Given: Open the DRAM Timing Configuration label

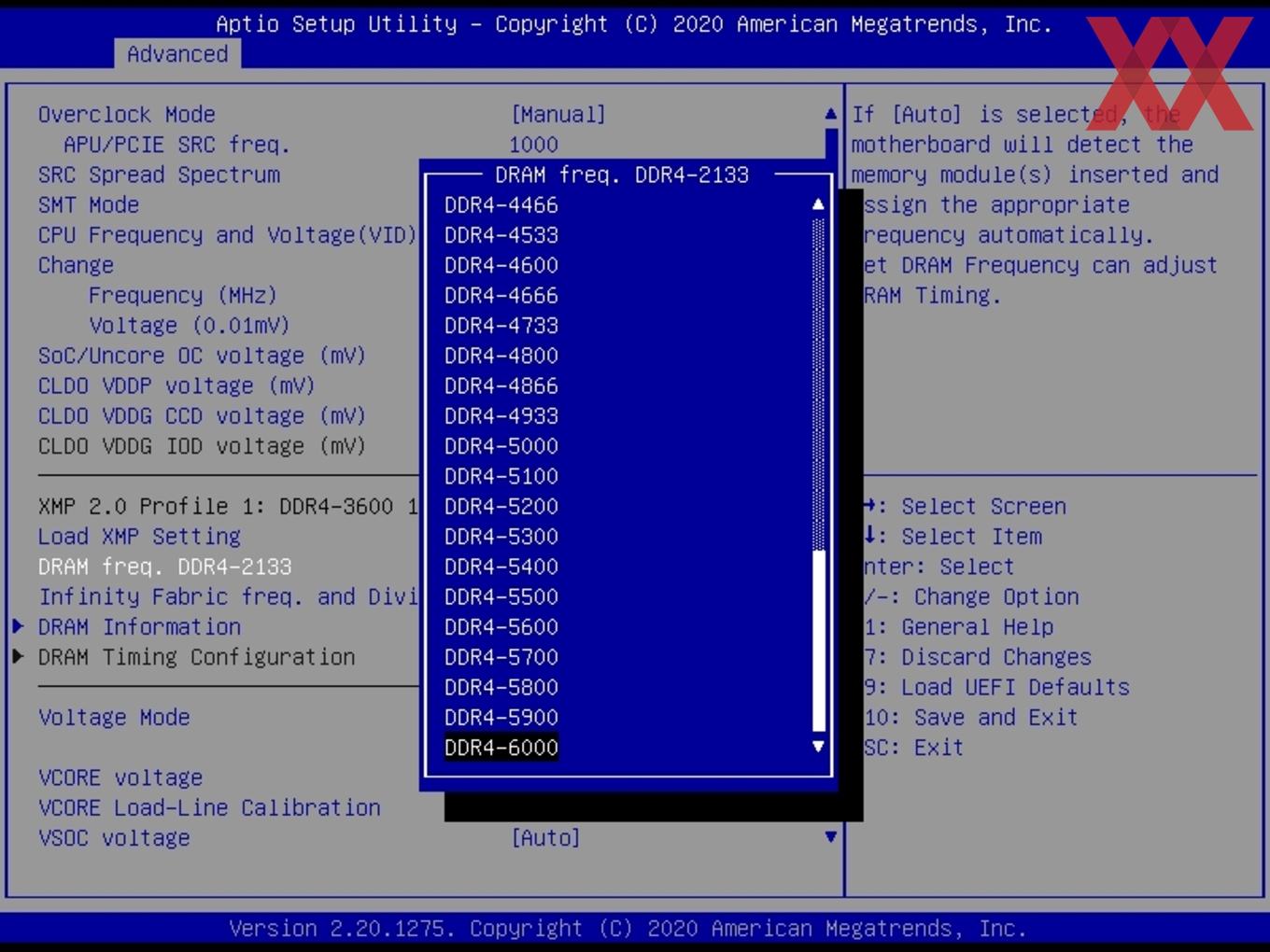Looking at the screenshot, I should [196, 658].
